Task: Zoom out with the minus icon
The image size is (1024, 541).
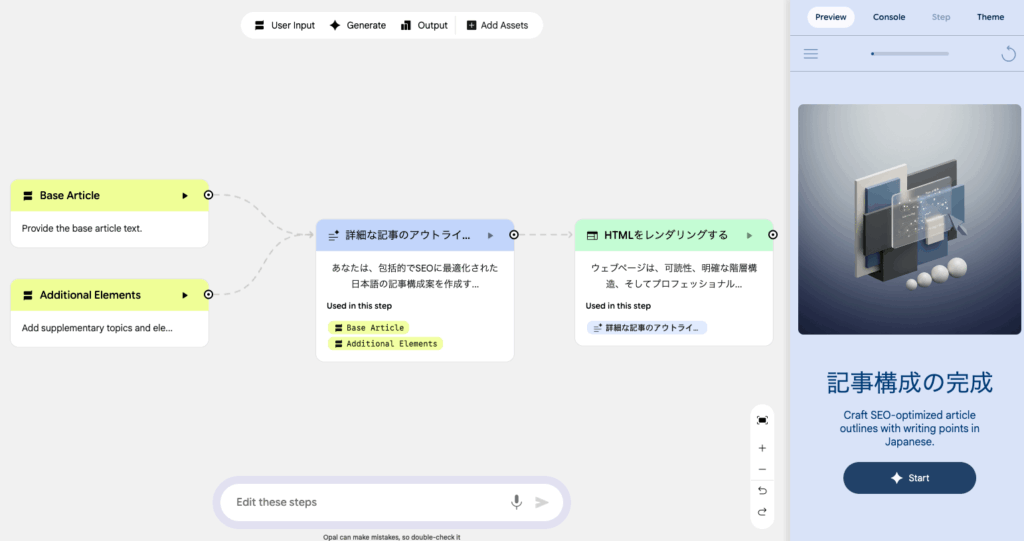Action: pyautogui.click(x=762, y=470)
